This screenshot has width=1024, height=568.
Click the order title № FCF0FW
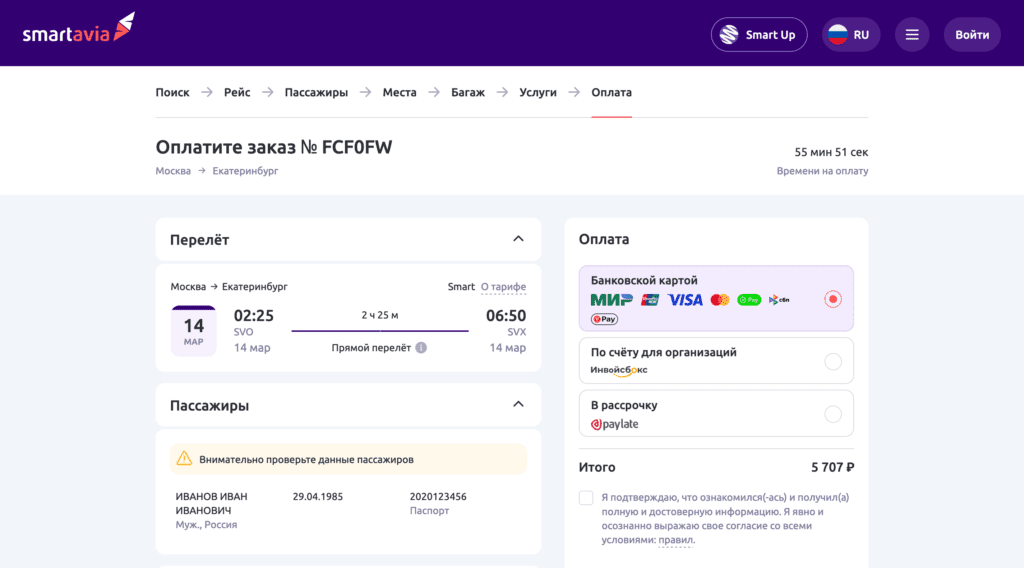pos(274,147)
